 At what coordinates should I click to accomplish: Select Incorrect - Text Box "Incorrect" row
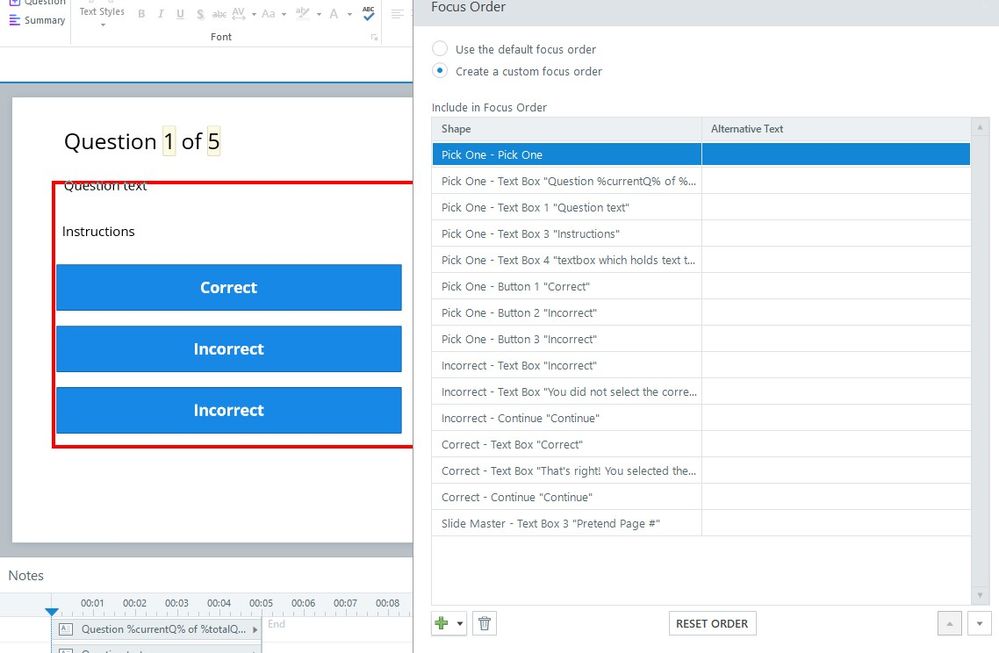pos(701,366)
